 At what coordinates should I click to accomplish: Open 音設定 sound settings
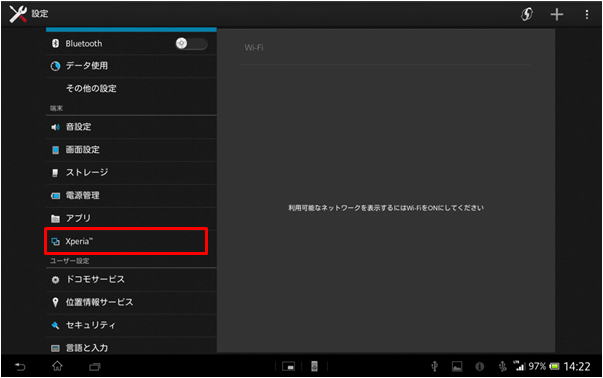click(x=131, y=127)
